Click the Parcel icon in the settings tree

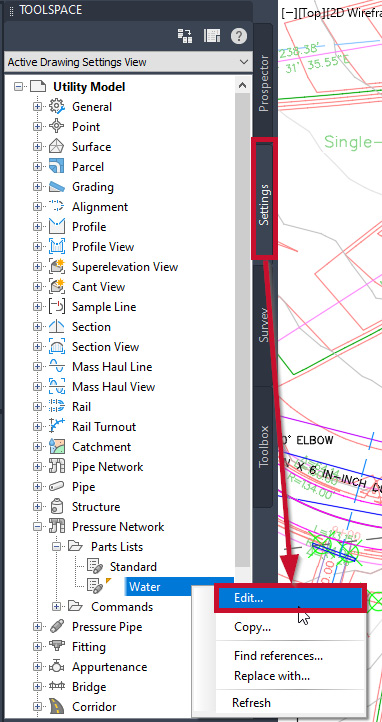pos(57,167)
